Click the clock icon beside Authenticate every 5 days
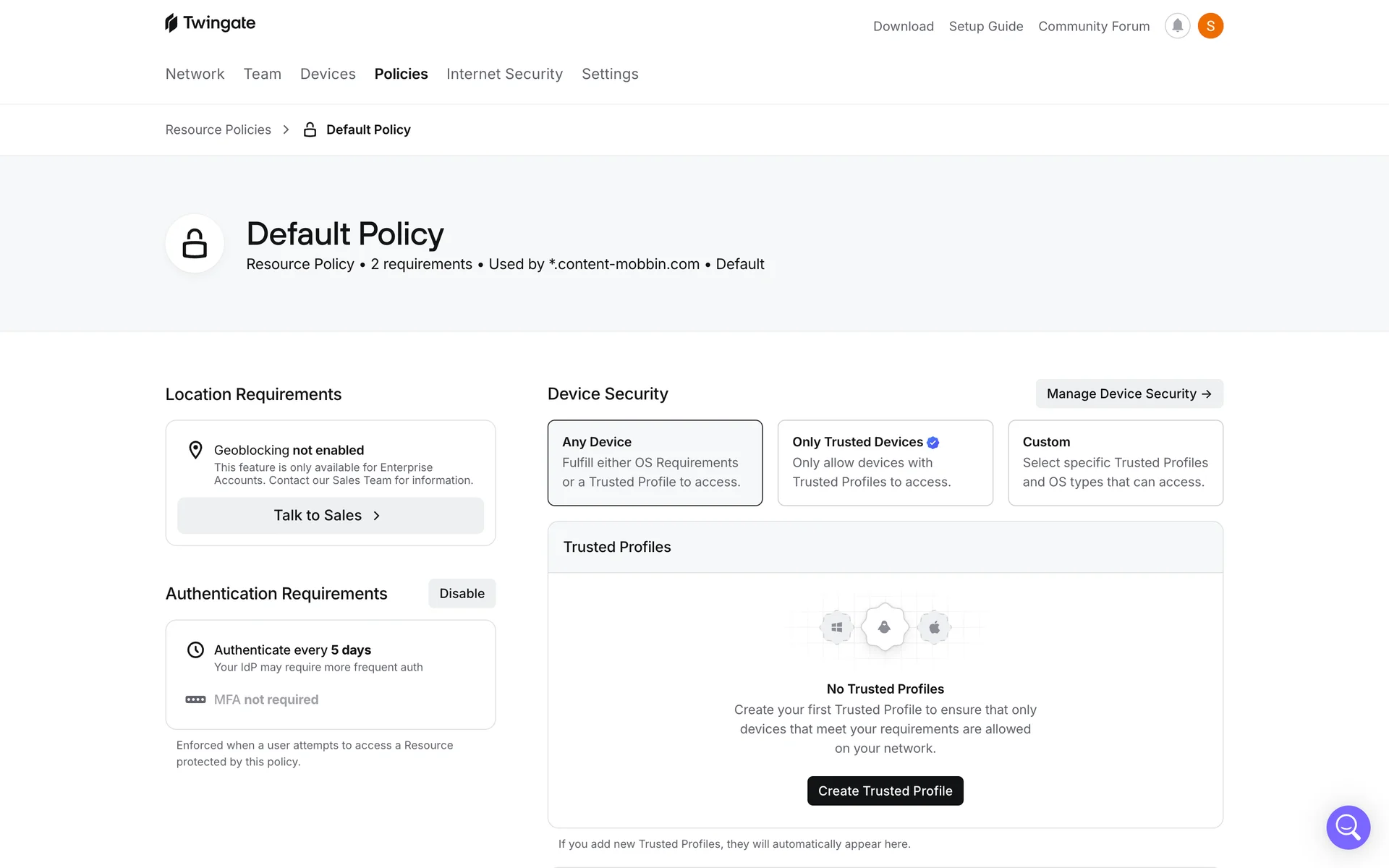Screen dimensions: 1389x868 coord(195,650)
